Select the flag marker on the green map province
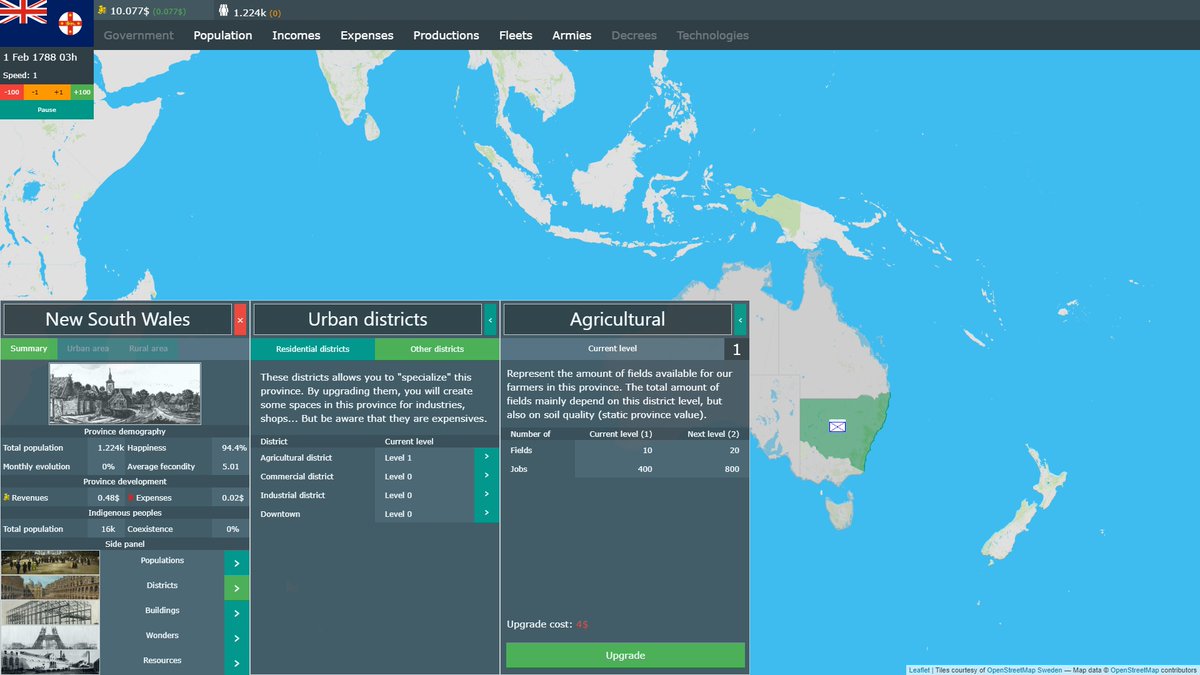This screenshot has height=675, width=1200. 837,426
